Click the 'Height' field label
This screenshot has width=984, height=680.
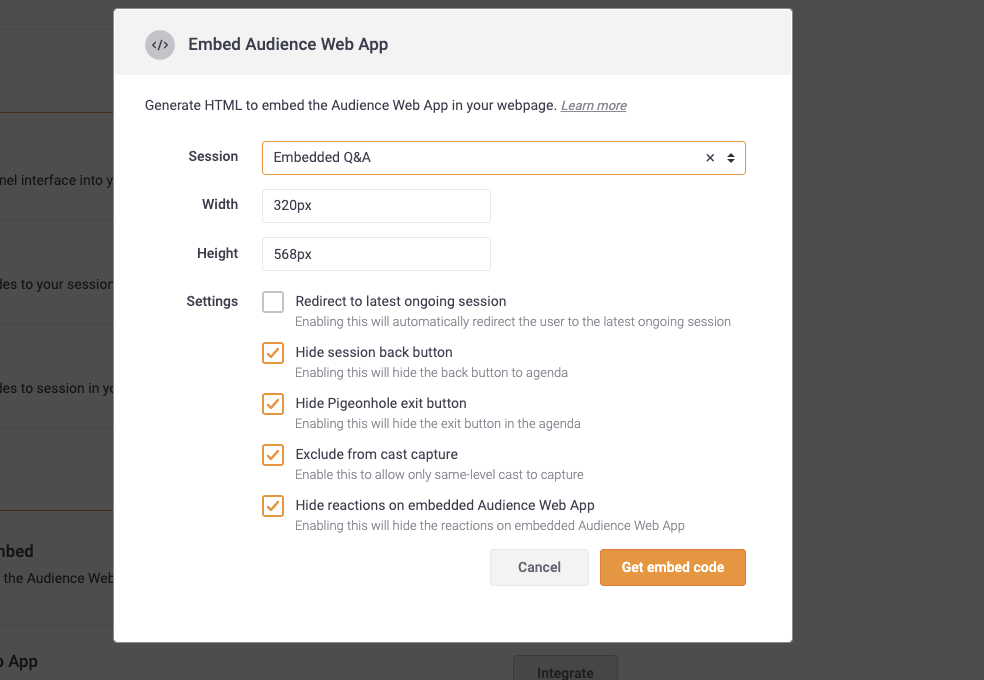pos(217,253)
